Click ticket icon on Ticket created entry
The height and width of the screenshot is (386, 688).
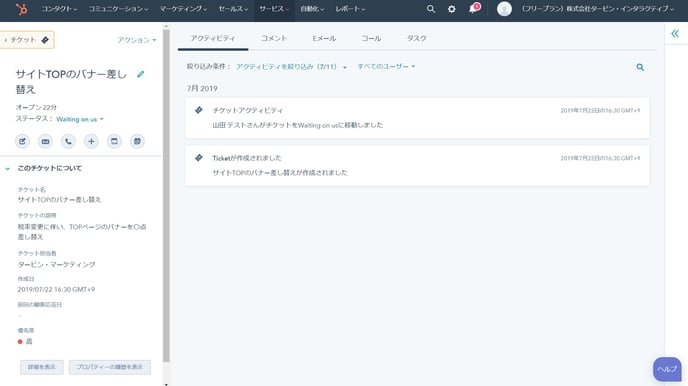point(199,157)
